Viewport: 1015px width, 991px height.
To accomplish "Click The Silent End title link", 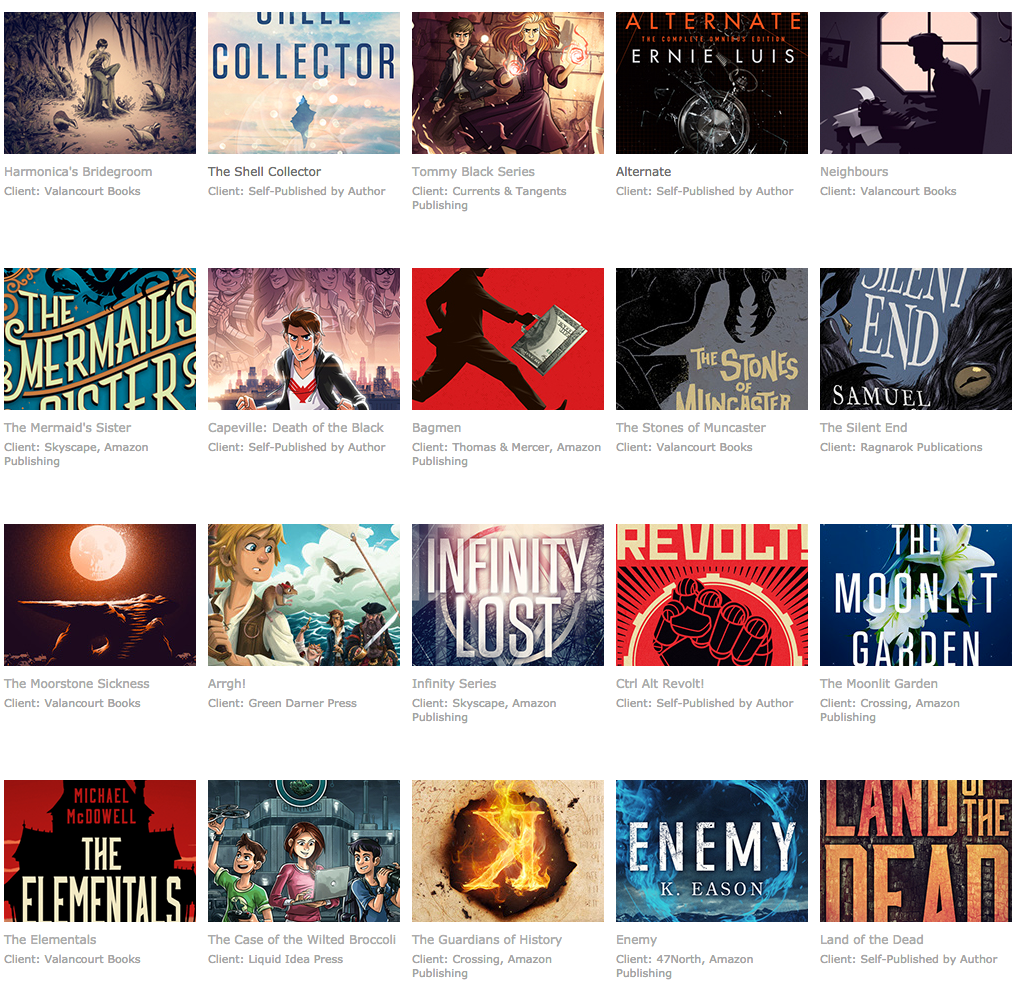I will click(863, 427).
